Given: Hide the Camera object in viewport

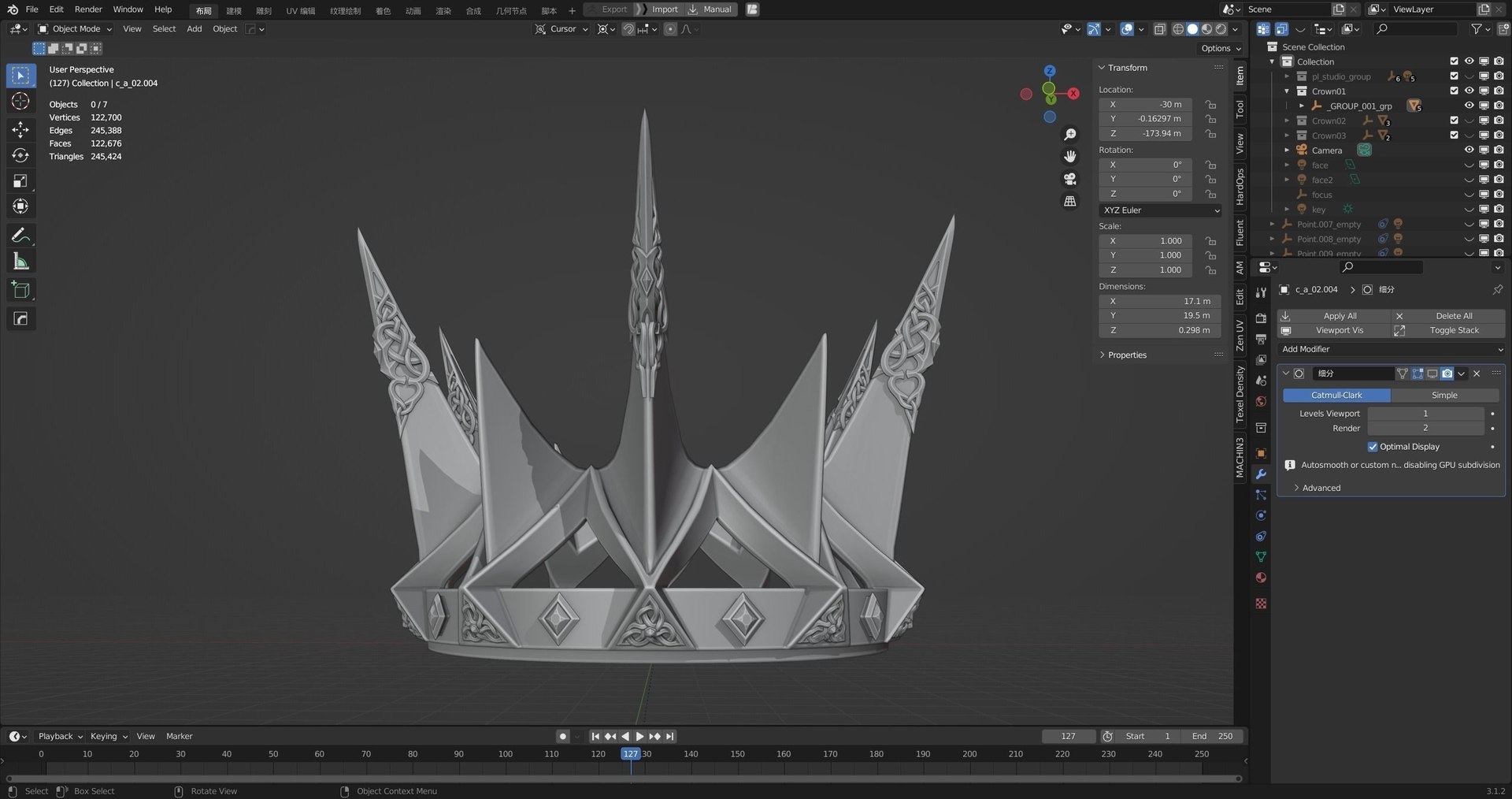Looking at the screenshot, I should [1469, 150].
